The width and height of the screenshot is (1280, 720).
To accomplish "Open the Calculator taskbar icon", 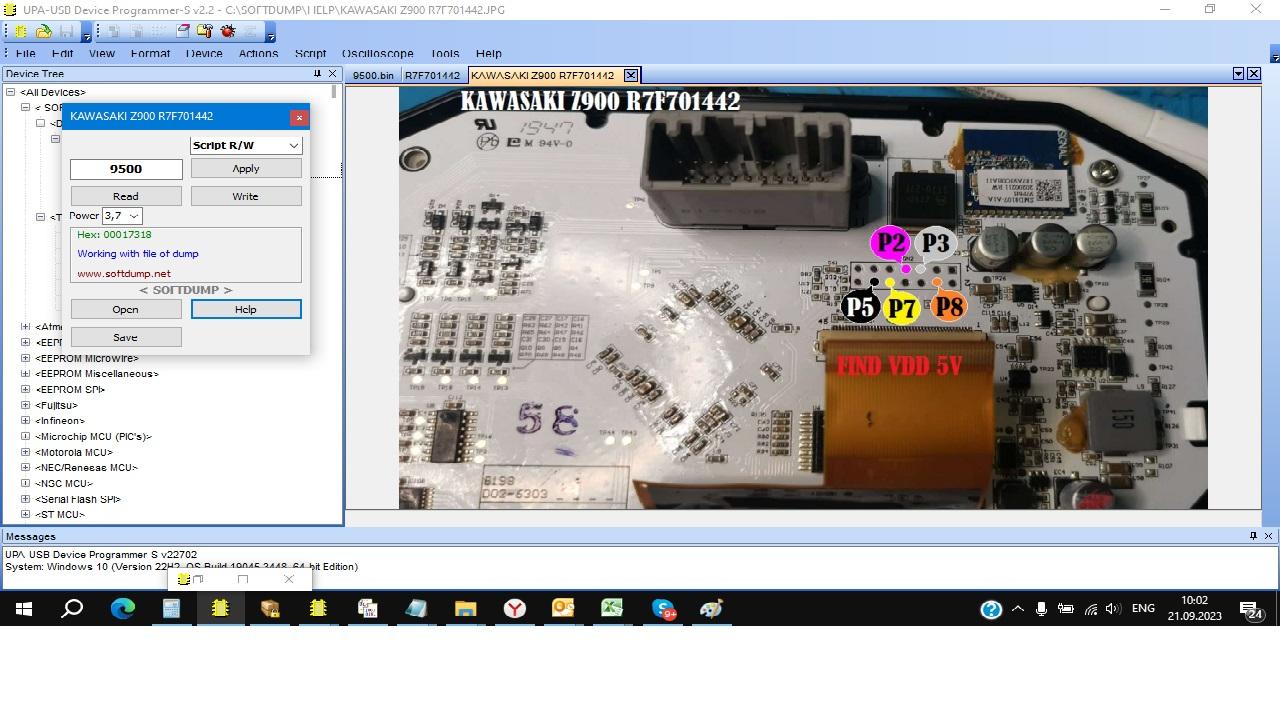I will pos(171,608).
